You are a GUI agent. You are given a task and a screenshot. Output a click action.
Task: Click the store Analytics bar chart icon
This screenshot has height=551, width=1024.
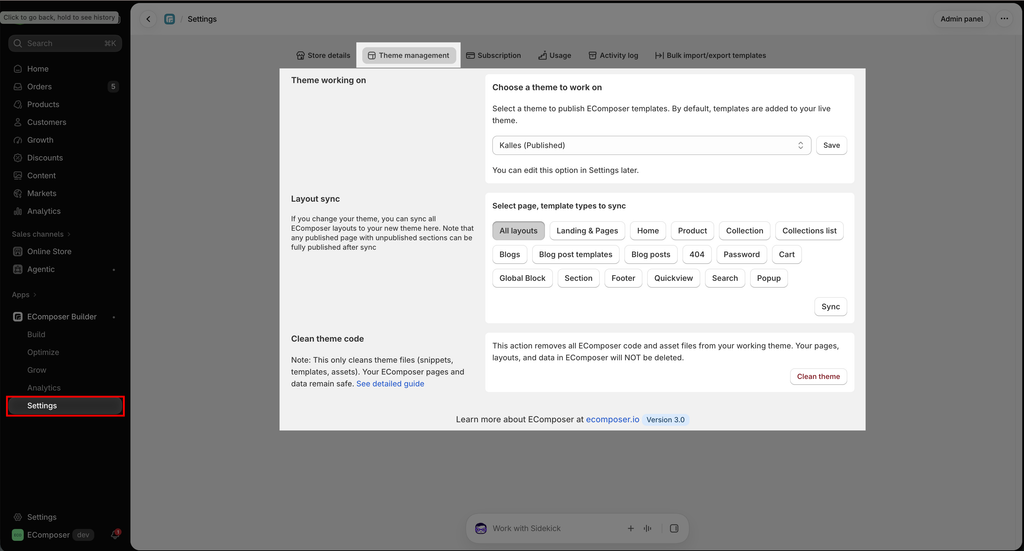coord(18,211)
